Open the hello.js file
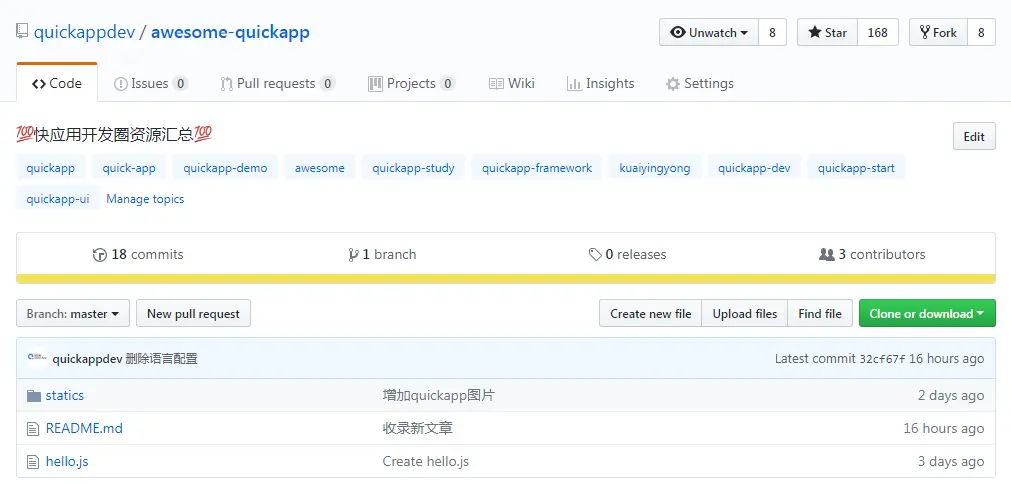Viewport: 1011px width, 484px height. click(67, 461)
